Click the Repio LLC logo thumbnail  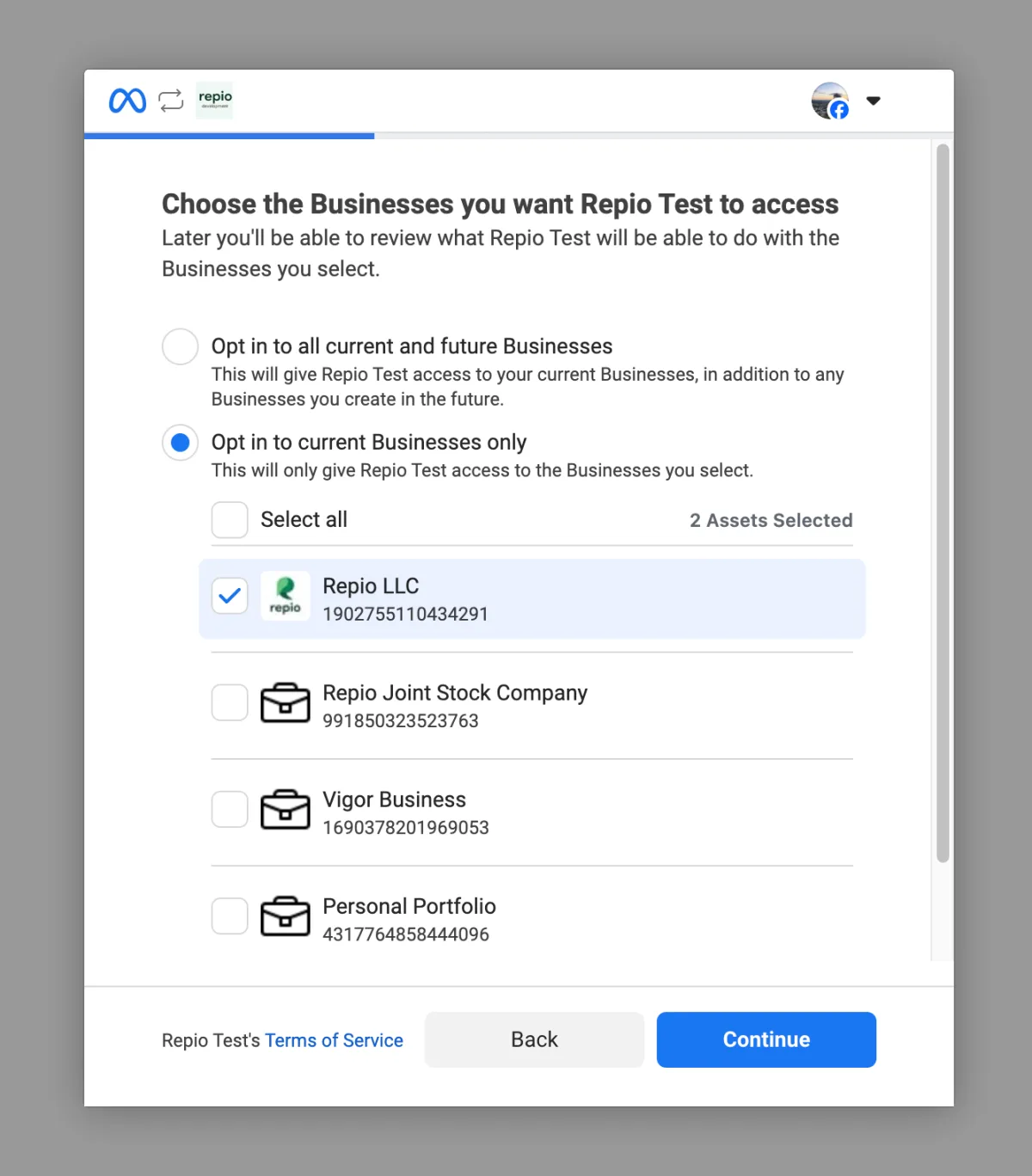(x=286, y=596)
